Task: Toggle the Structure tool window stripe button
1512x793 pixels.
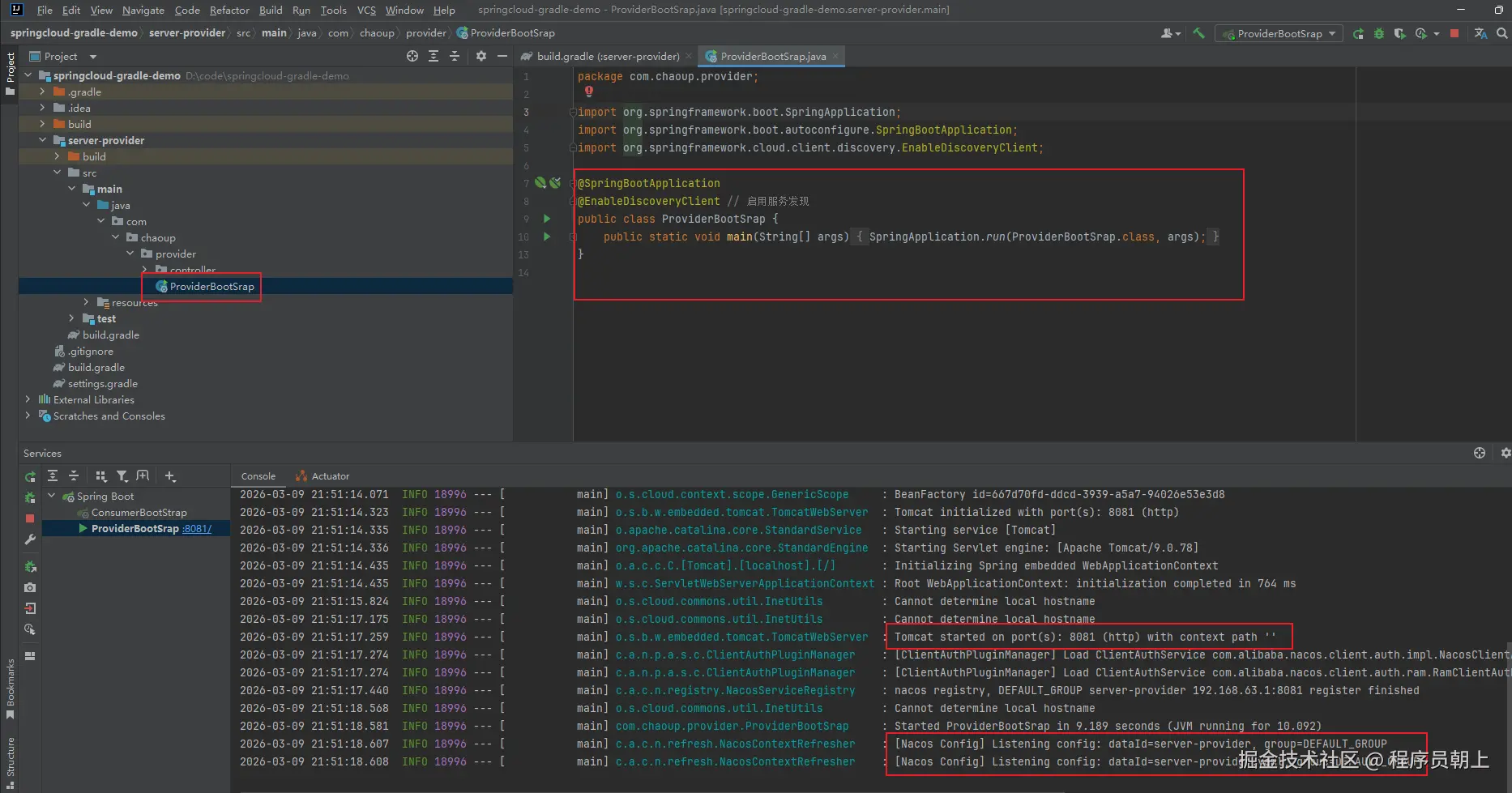Action: pyautogui.click(x=11, y=761)
